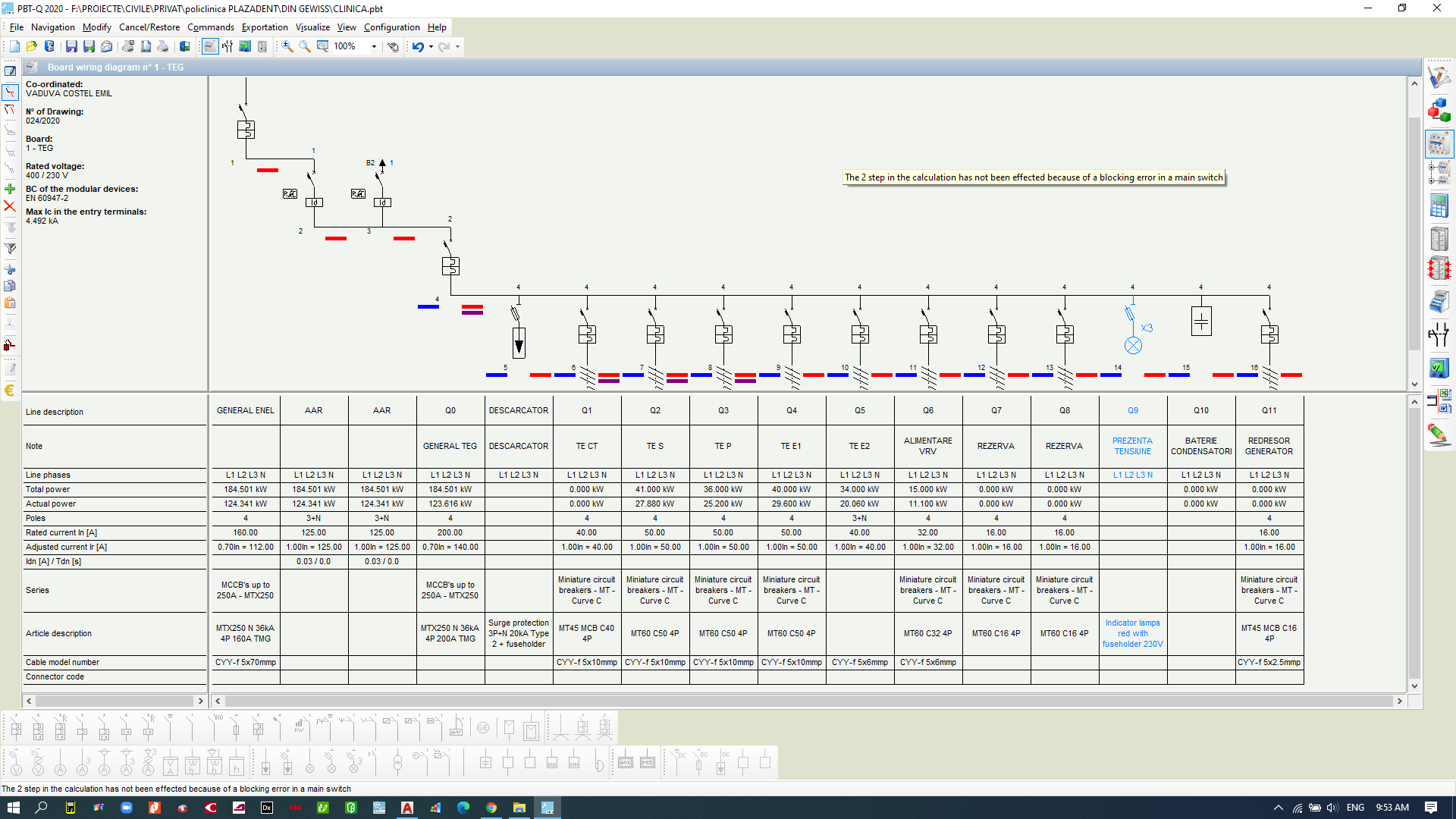
Task: Click the Excel/Word export icon in right sidebar
Action: tap(1439, 401)
